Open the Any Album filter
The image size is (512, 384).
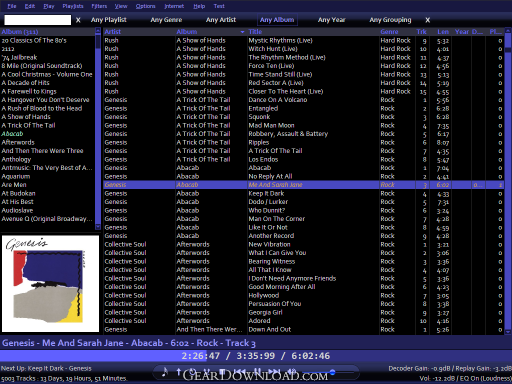(277, 20)
